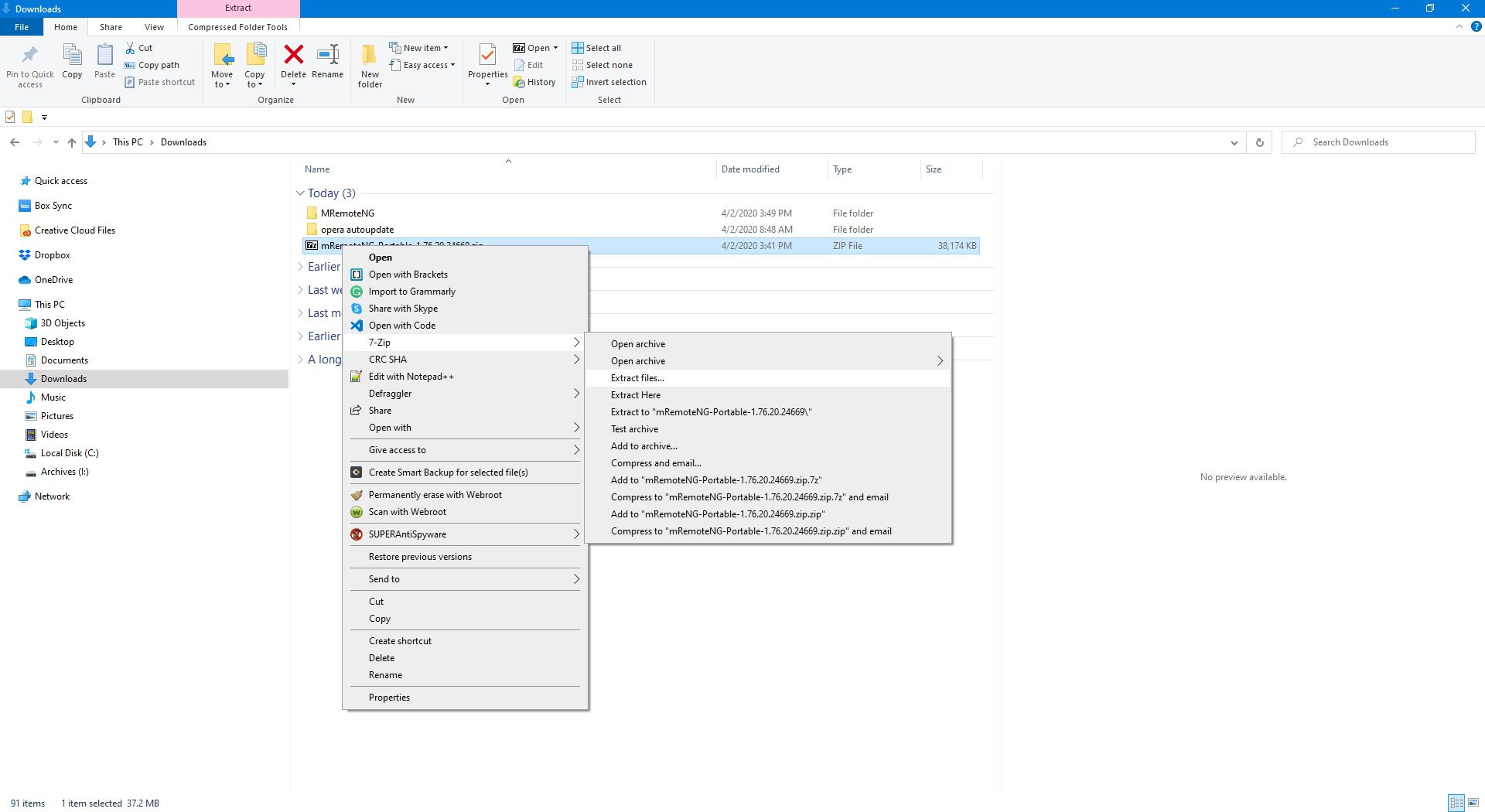Open the Properties ribbon button
1485x812 pixels.
tap(487, 65)
